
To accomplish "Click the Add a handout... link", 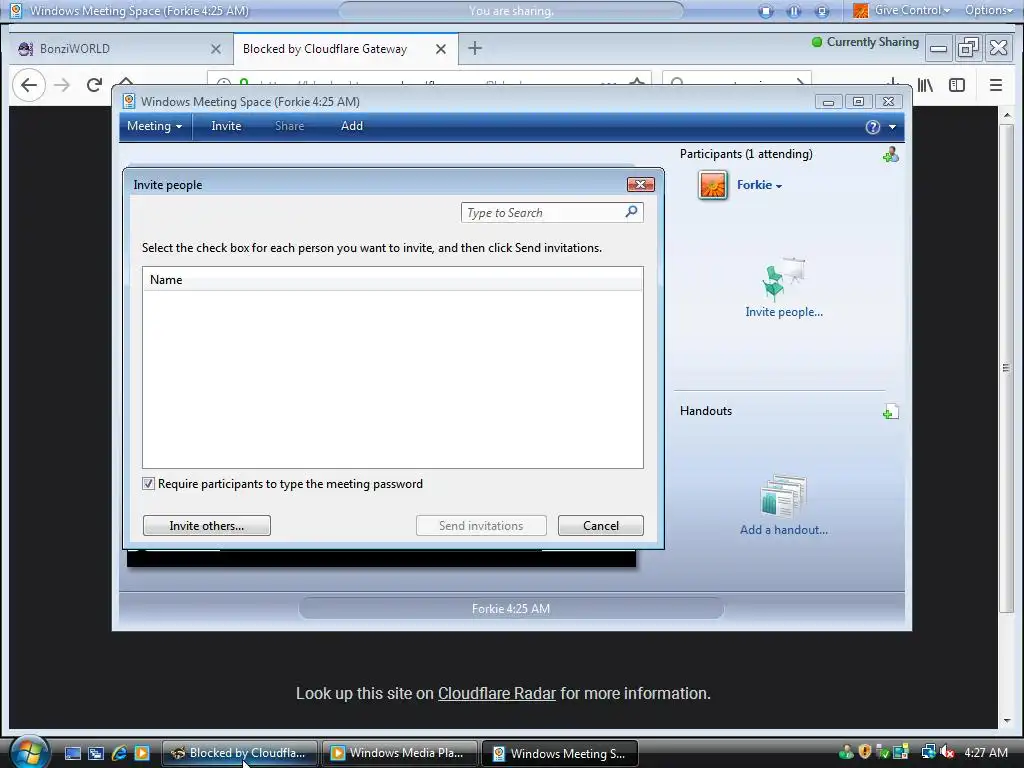I will point(784,530).
